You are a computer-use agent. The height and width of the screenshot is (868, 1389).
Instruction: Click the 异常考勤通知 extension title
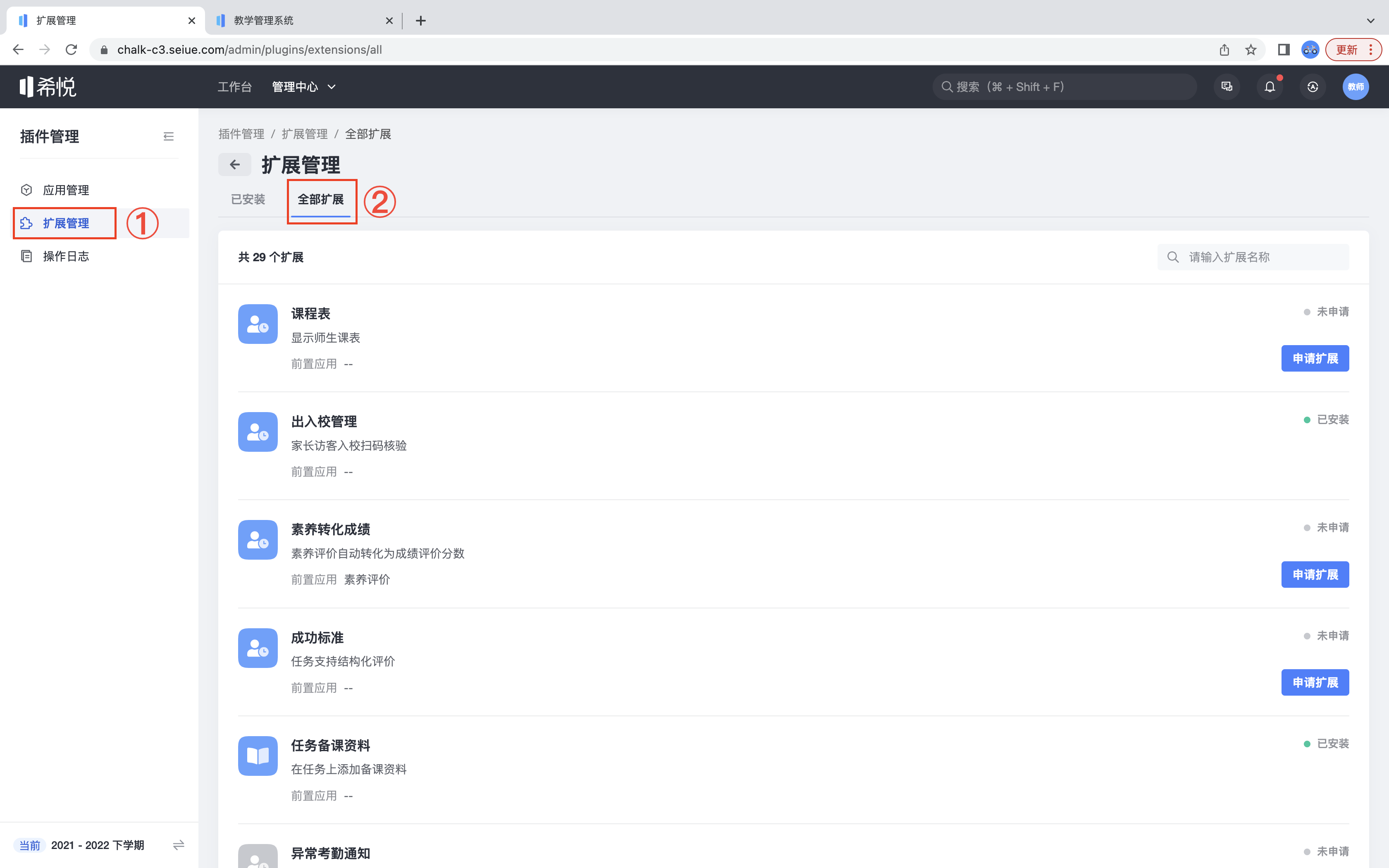tap(331, 854)
